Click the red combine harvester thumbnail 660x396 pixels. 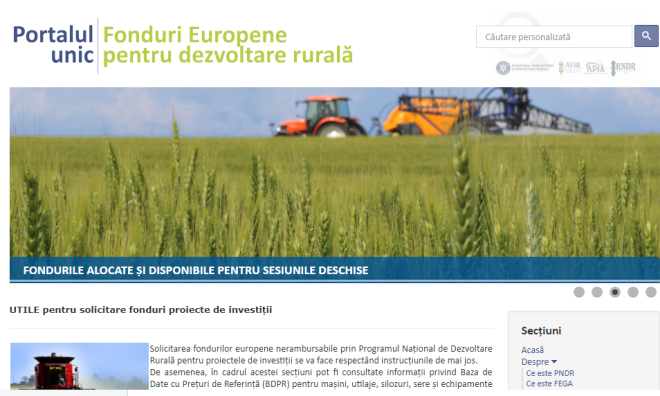[80, 366]
